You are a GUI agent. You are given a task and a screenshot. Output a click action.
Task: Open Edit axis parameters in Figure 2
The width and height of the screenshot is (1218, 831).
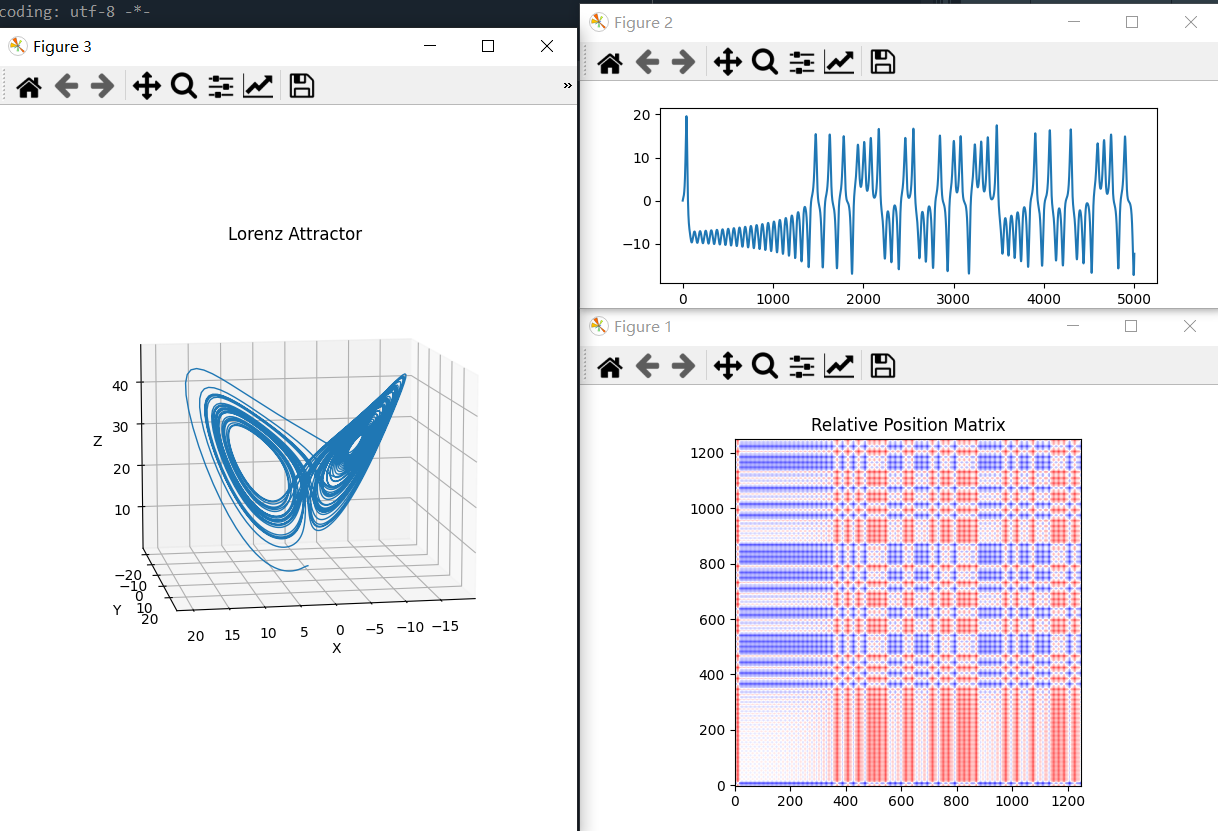(839, 63)
